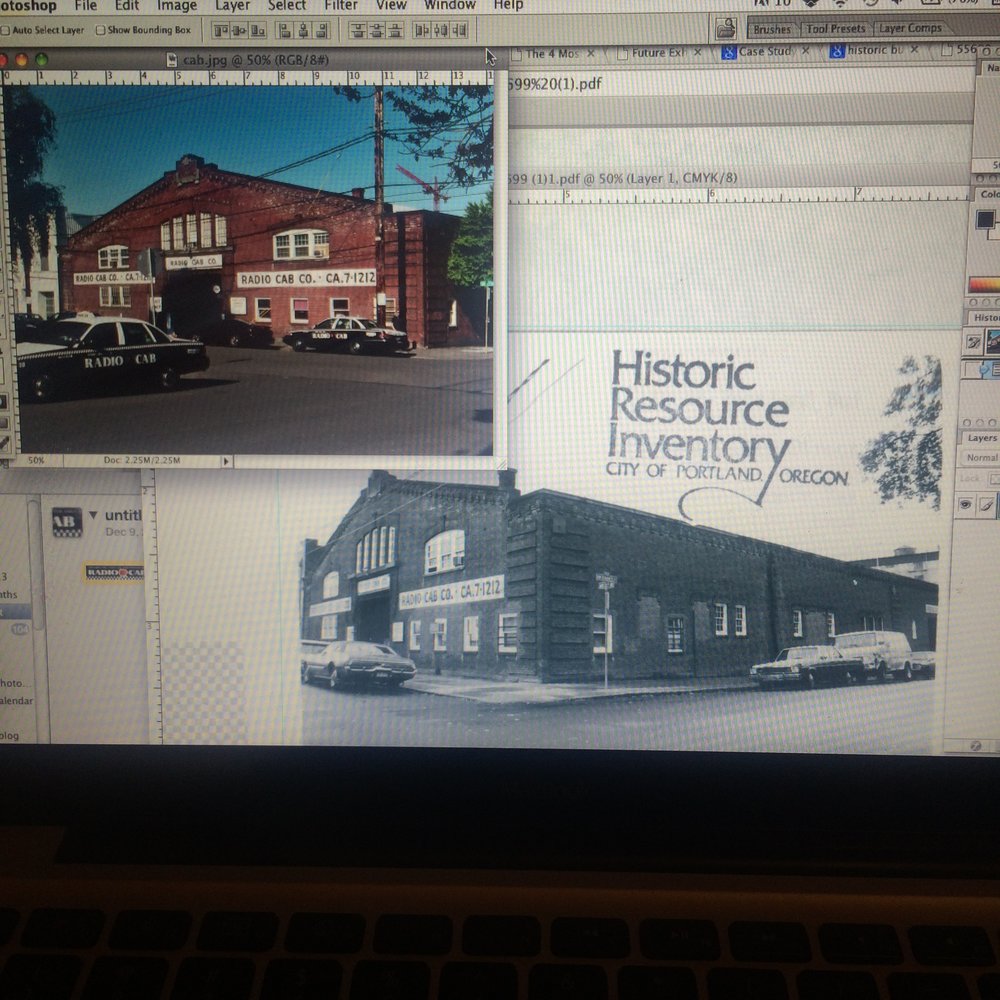The width and height of the screenshot is (1000, 1000).
Task: Switch to the Brushes palette tab
Action: tap(772, 29)
